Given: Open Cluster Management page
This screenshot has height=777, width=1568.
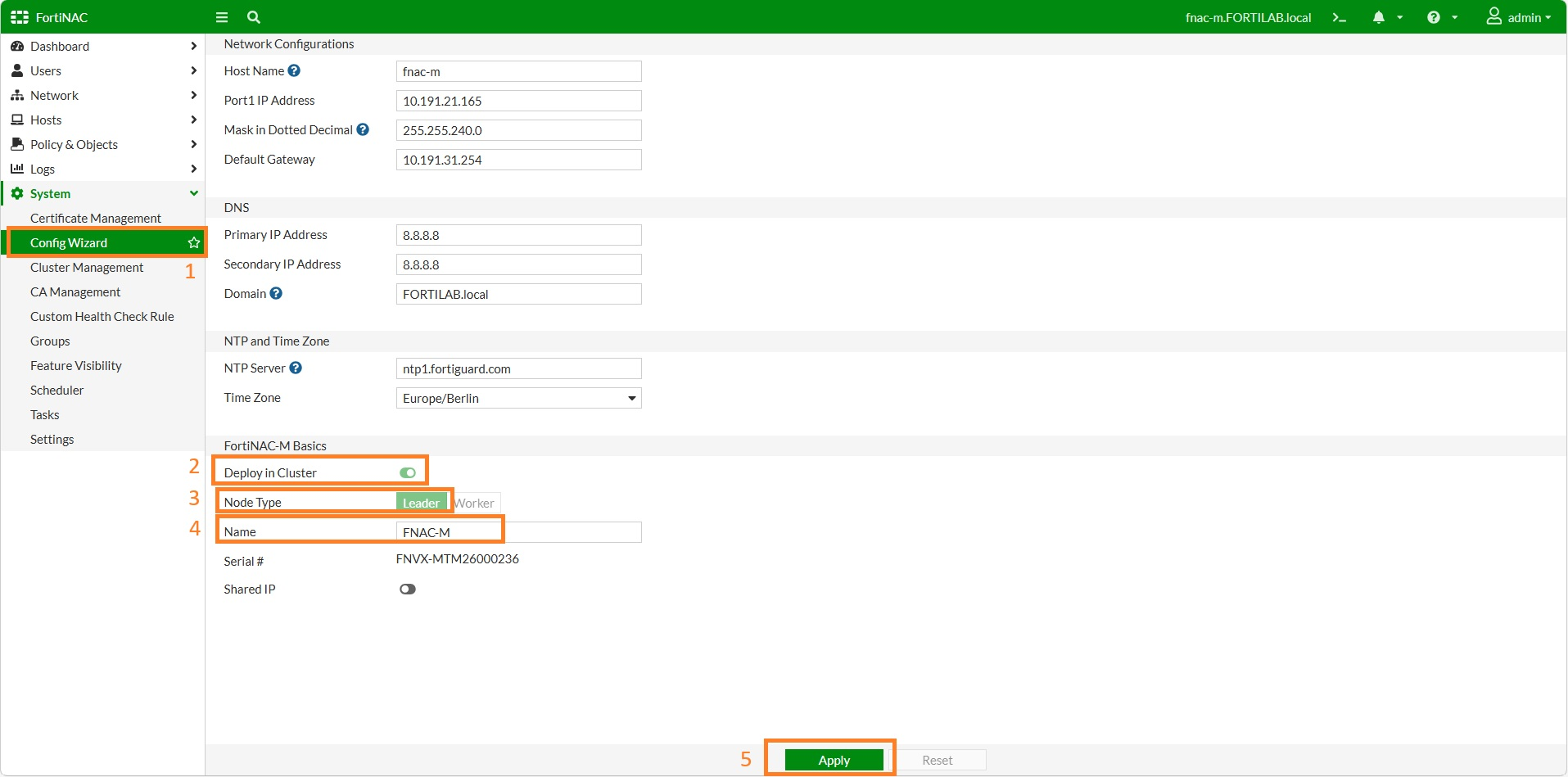Looking at the screenshot, I should 87,268.
